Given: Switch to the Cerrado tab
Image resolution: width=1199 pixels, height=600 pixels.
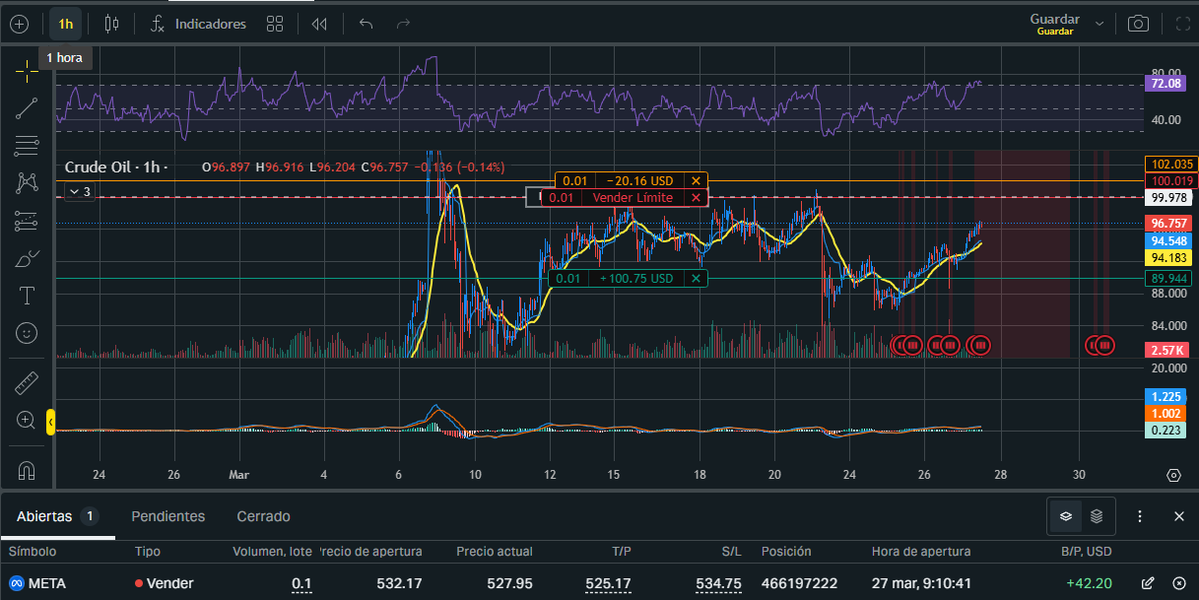Looking at the screenshot, I should click(x=263, y=517).
